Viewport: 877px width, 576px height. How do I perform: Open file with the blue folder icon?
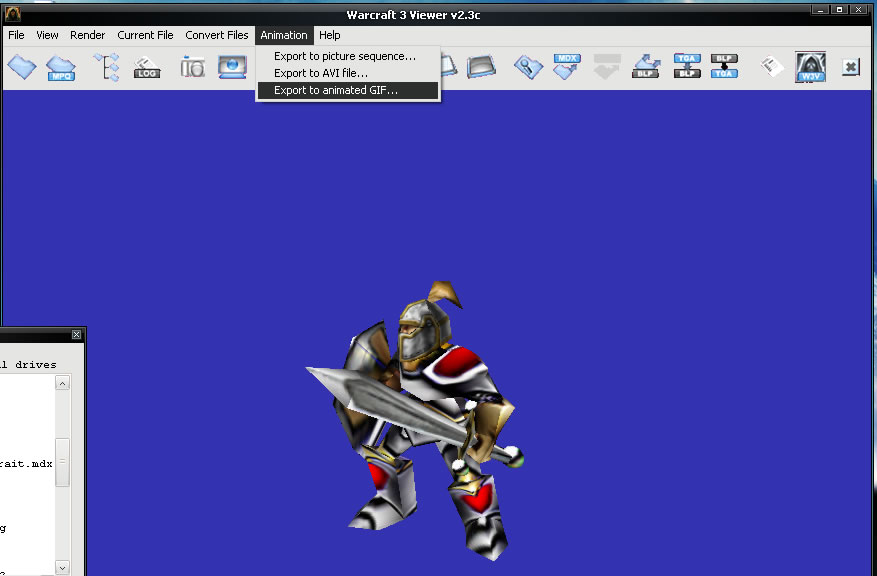(22, 67)
